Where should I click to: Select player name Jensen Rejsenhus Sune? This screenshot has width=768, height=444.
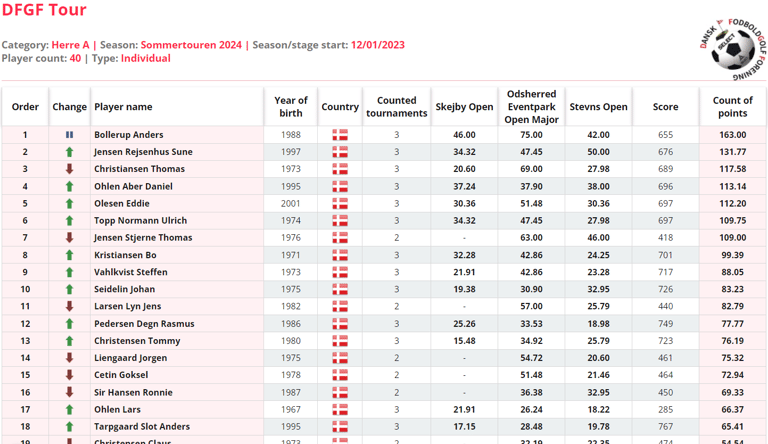click(144, 152)
